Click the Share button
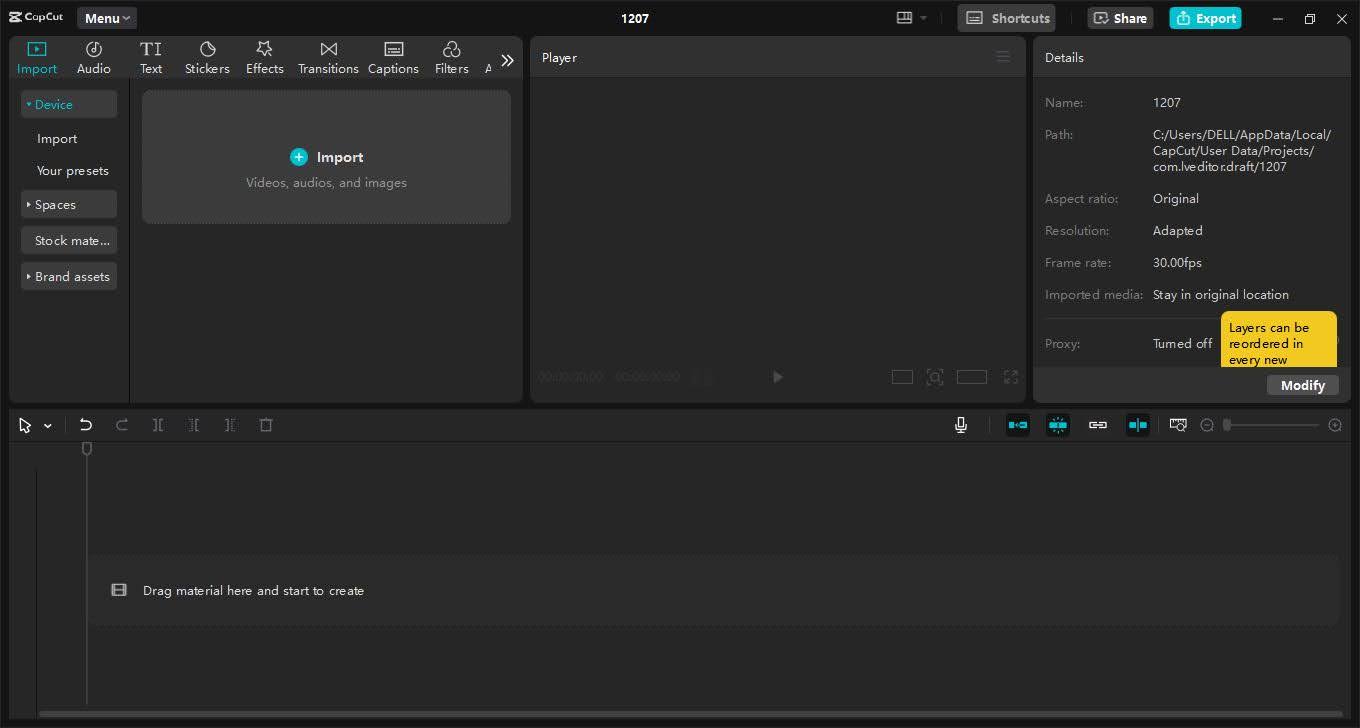Image resolution: width=1360 pixels, height=728 pixels. click(1120, 18)
